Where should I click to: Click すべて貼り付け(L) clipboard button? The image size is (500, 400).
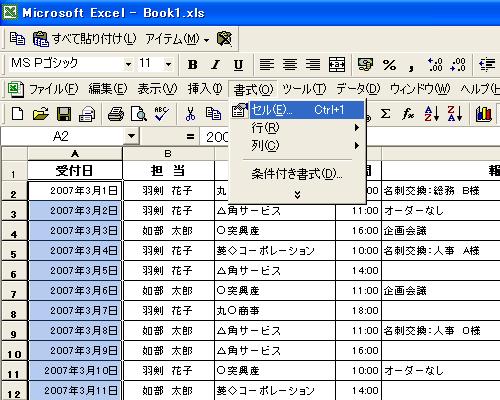tap(85, 39)
